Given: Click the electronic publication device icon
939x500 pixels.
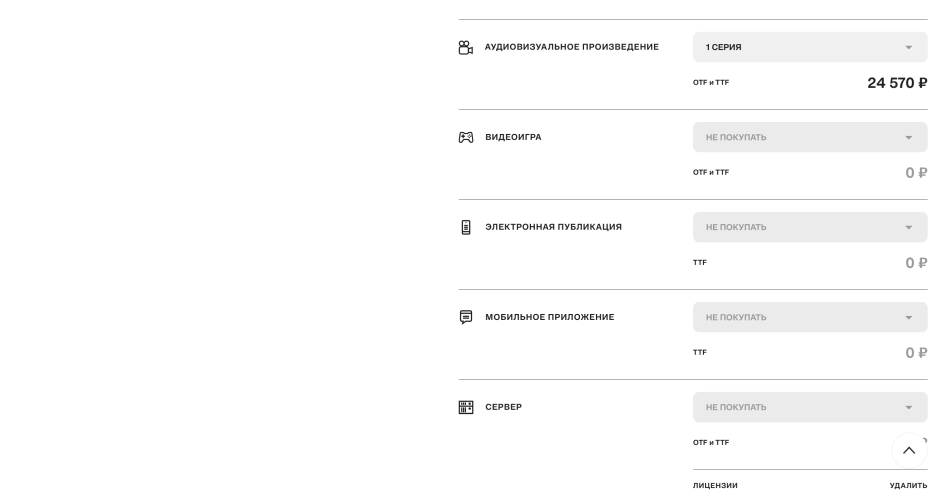Looking at the screenshot, I should [x=466, y=227].
